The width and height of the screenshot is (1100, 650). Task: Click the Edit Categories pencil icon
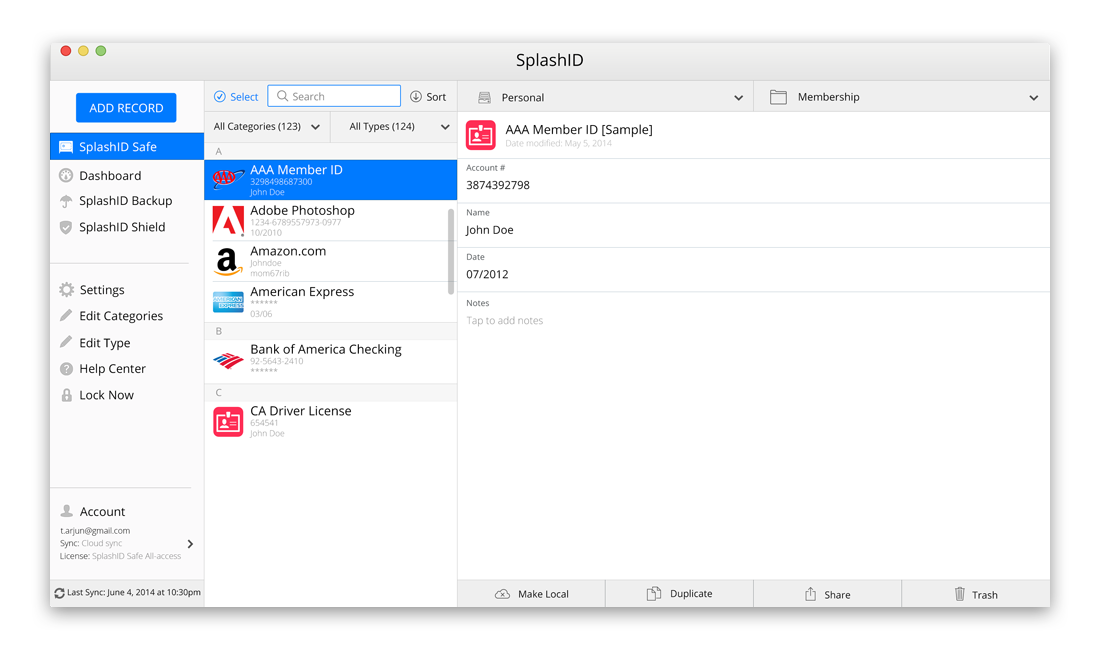66,316
